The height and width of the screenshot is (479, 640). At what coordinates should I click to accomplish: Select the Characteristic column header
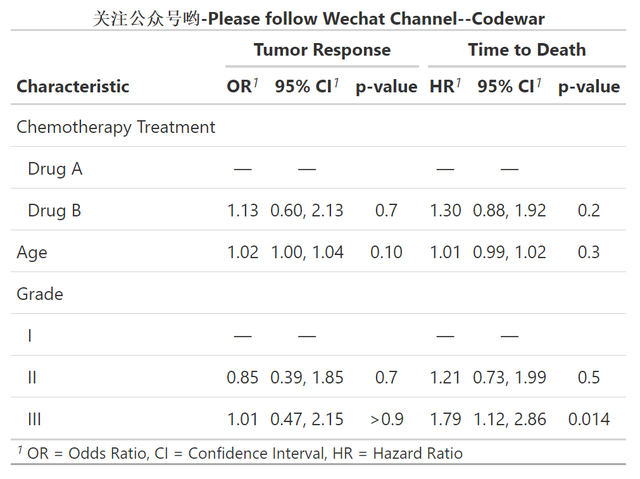click(x=73, y=87)
